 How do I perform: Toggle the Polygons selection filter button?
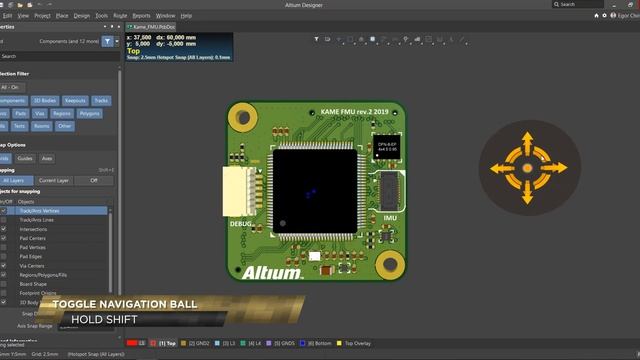click(89, 113)
